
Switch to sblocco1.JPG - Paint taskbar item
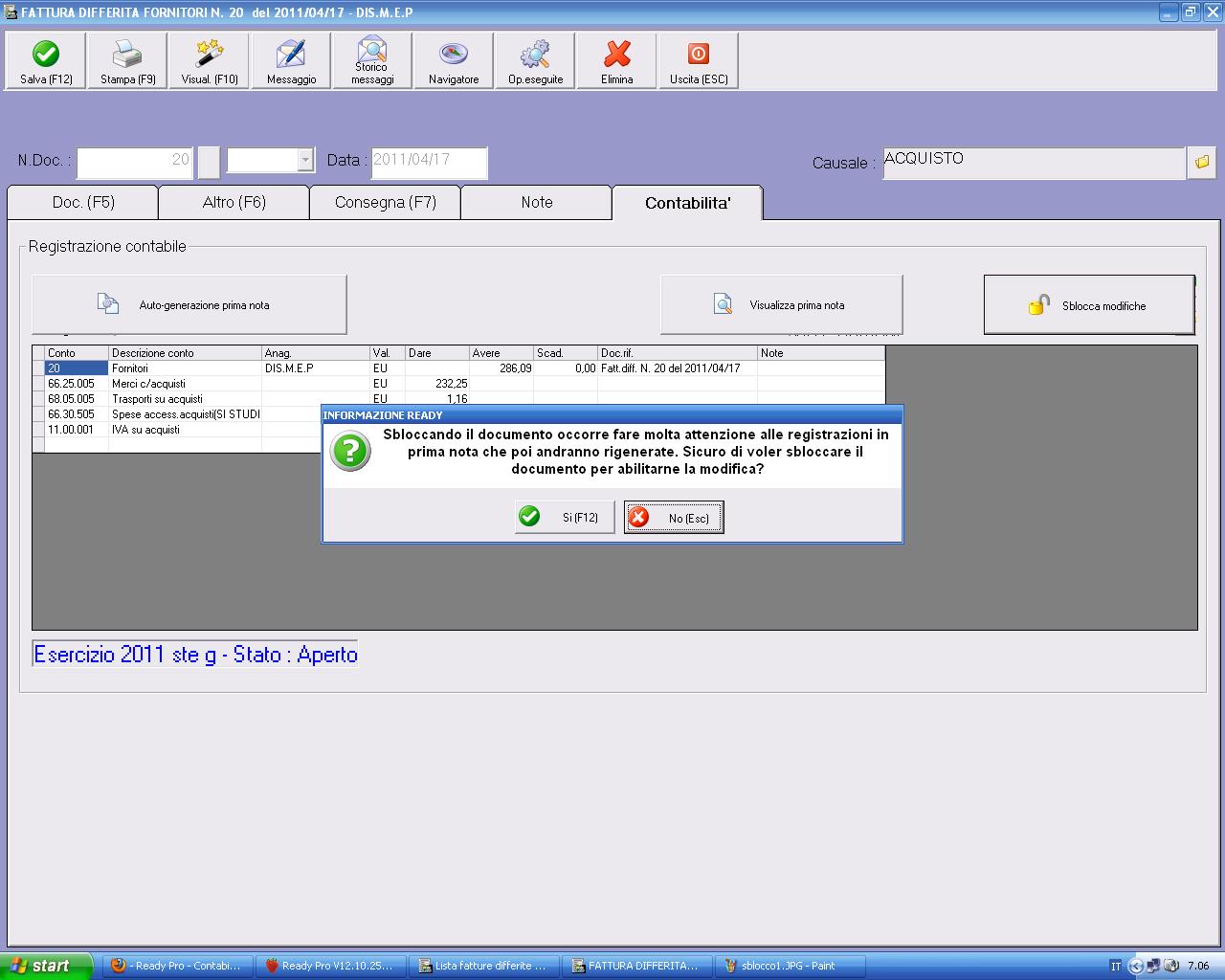(791, 966)
